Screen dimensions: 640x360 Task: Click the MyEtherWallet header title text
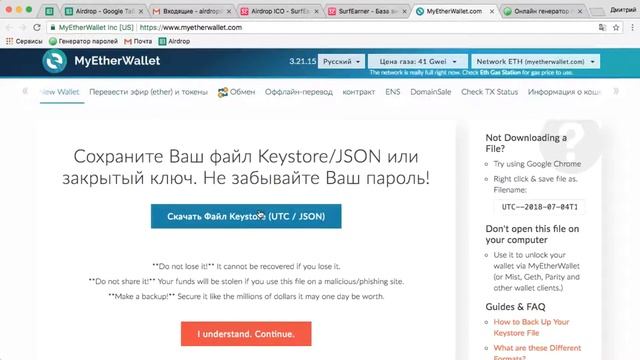click(x=117, y=61)
